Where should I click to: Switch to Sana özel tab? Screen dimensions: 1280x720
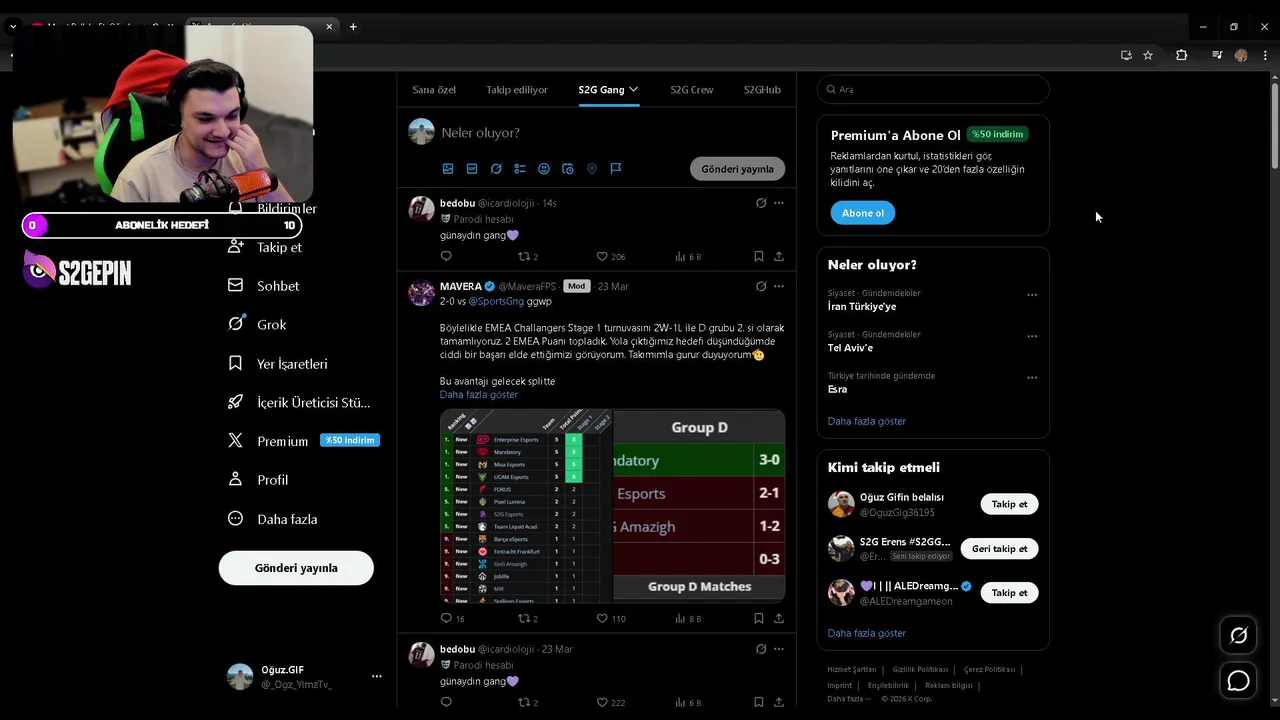pyautogui.click(x=434, y=89)
